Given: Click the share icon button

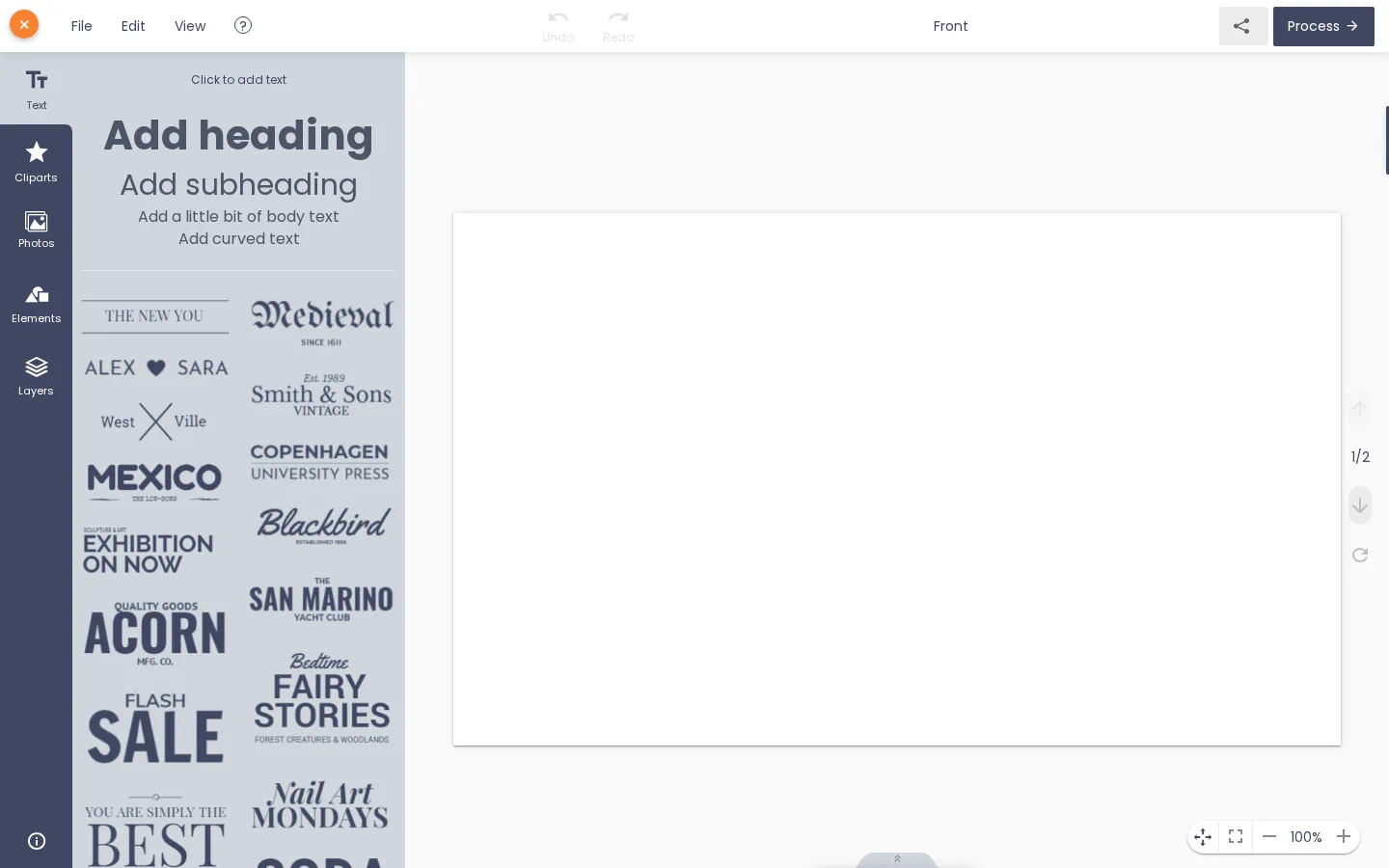Looking at the screenshot, I should tap(1243, 26).
